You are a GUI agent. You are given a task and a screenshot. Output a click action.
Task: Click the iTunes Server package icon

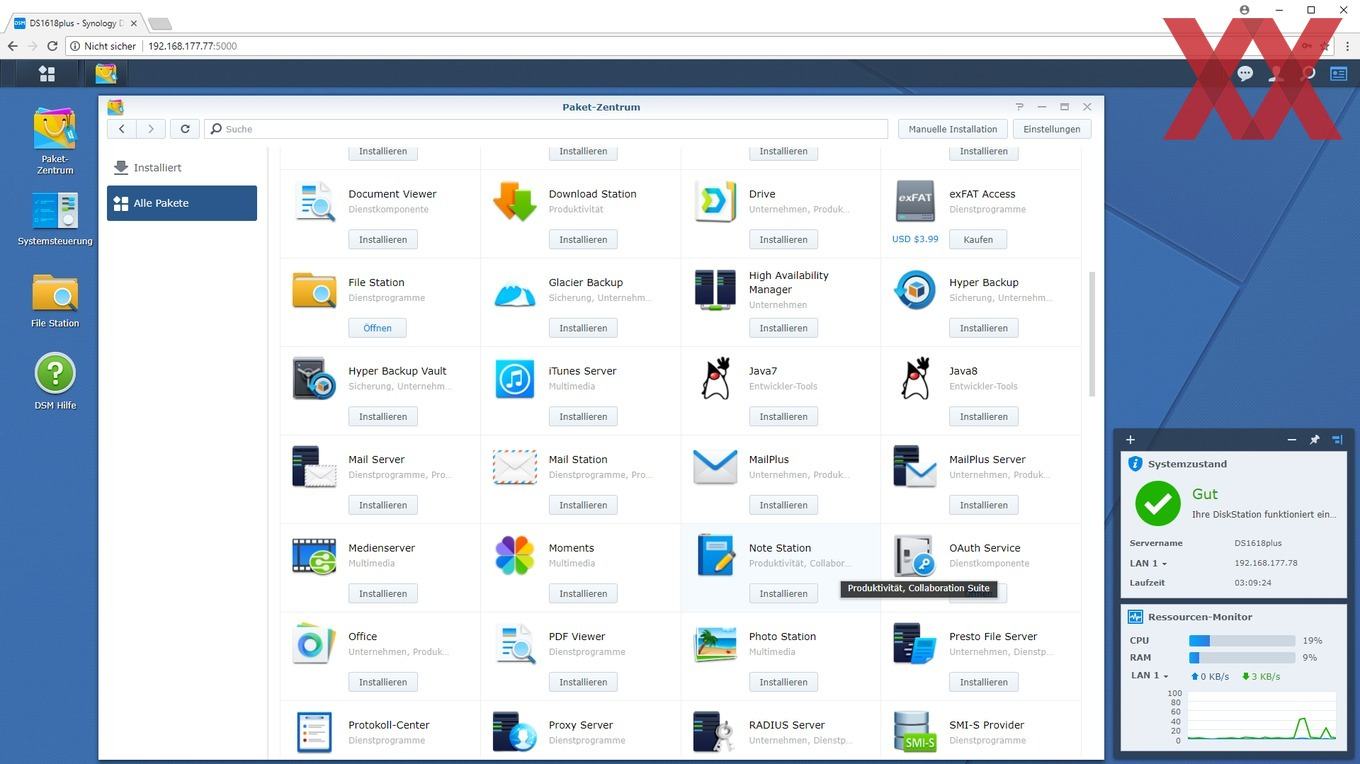(x=515, y=379)
